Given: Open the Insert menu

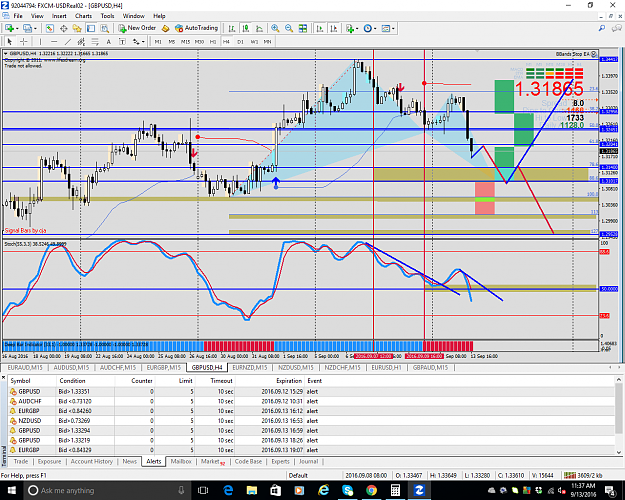Looking at the screenshot, I should pos(59,16).
